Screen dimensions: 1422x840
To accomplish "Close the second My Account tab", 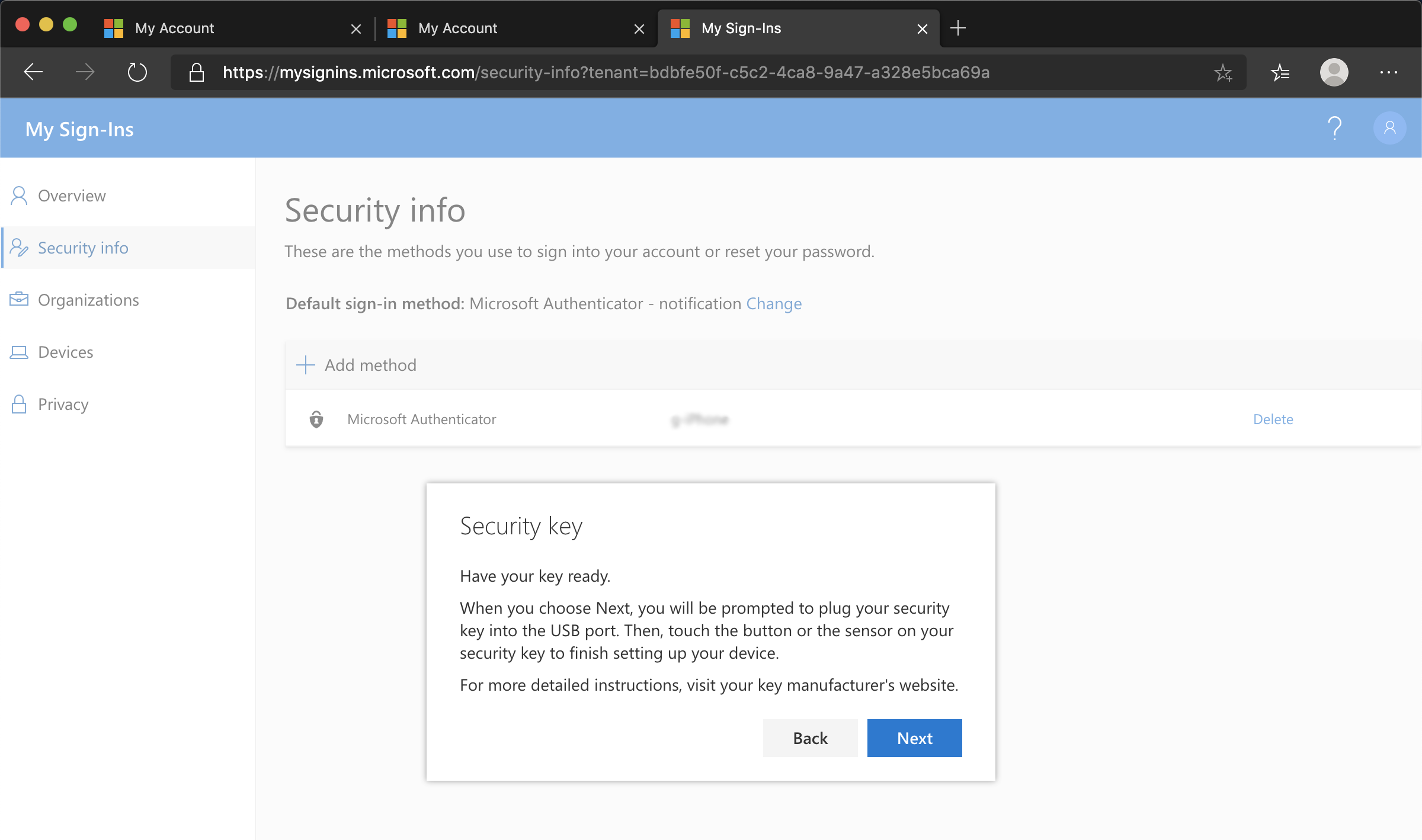I will pos(639,28).
